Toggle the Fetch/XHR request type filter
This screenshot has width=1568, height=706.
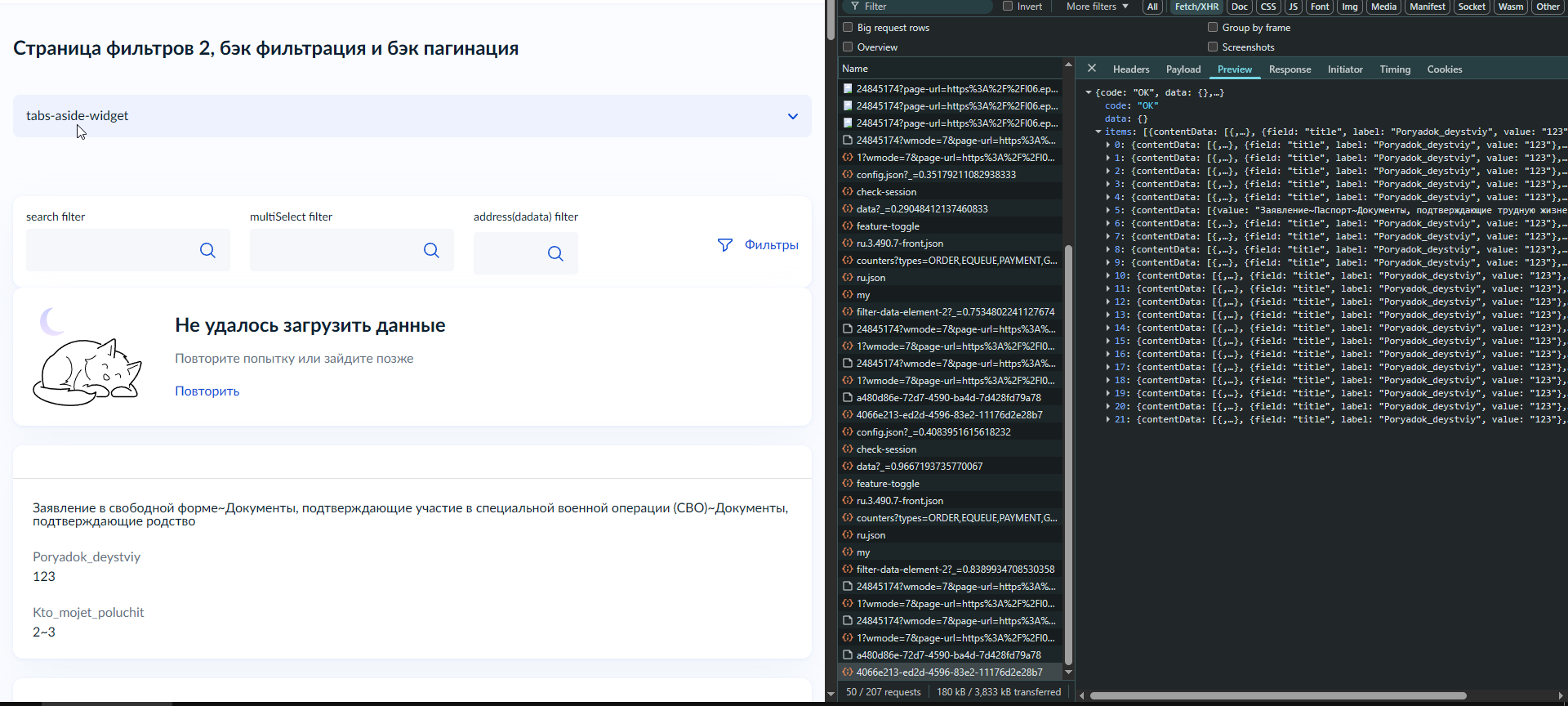1196,7
